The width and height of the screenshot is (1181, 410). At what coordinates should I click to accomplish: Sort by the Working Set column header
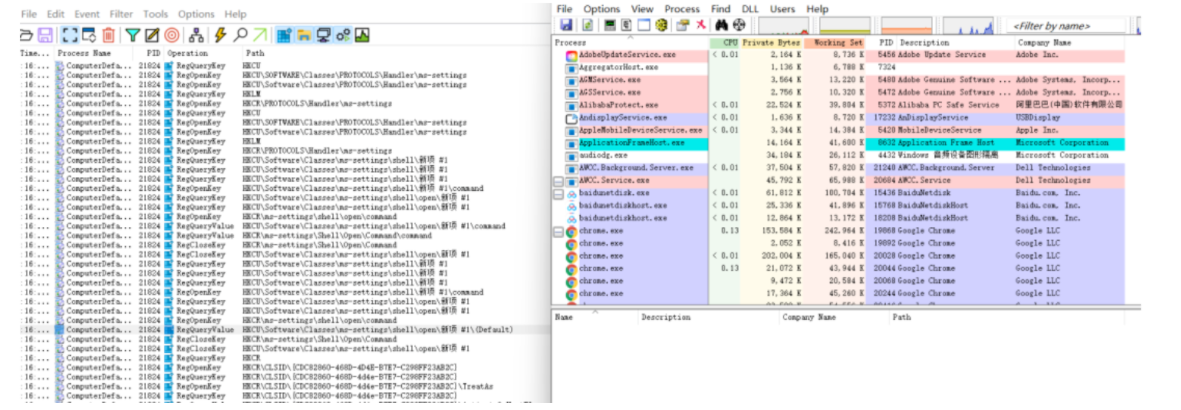click(834, 43)
